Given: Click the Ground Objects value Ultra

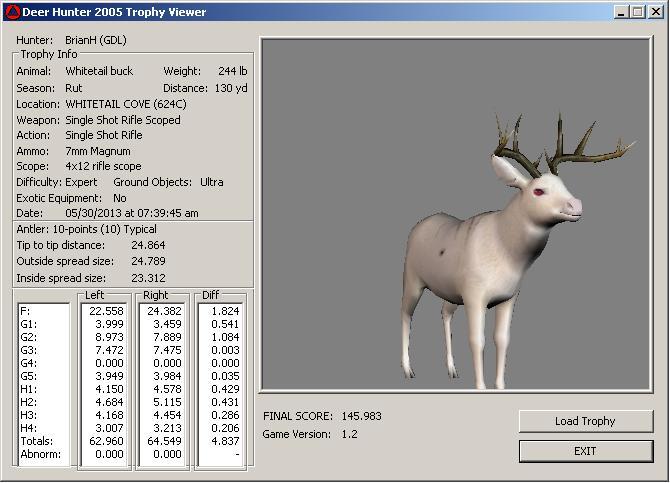Looking at the screenshot, I should 212,182.
